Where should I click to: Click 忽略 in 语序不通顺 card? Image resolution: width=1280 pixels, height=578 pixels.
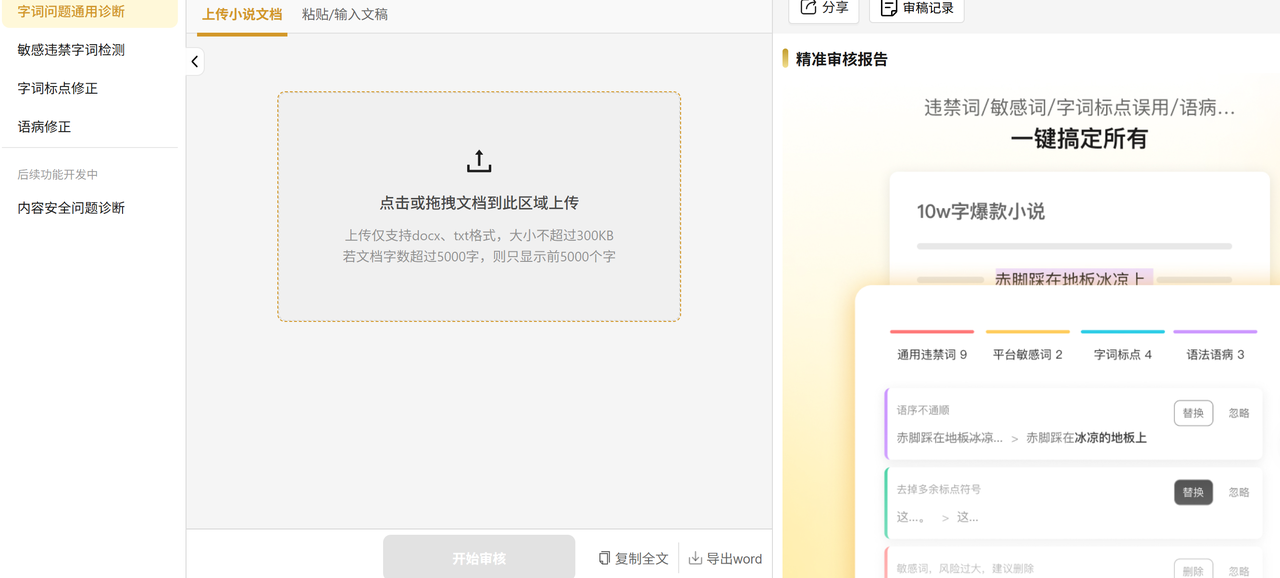[1239, 413]
